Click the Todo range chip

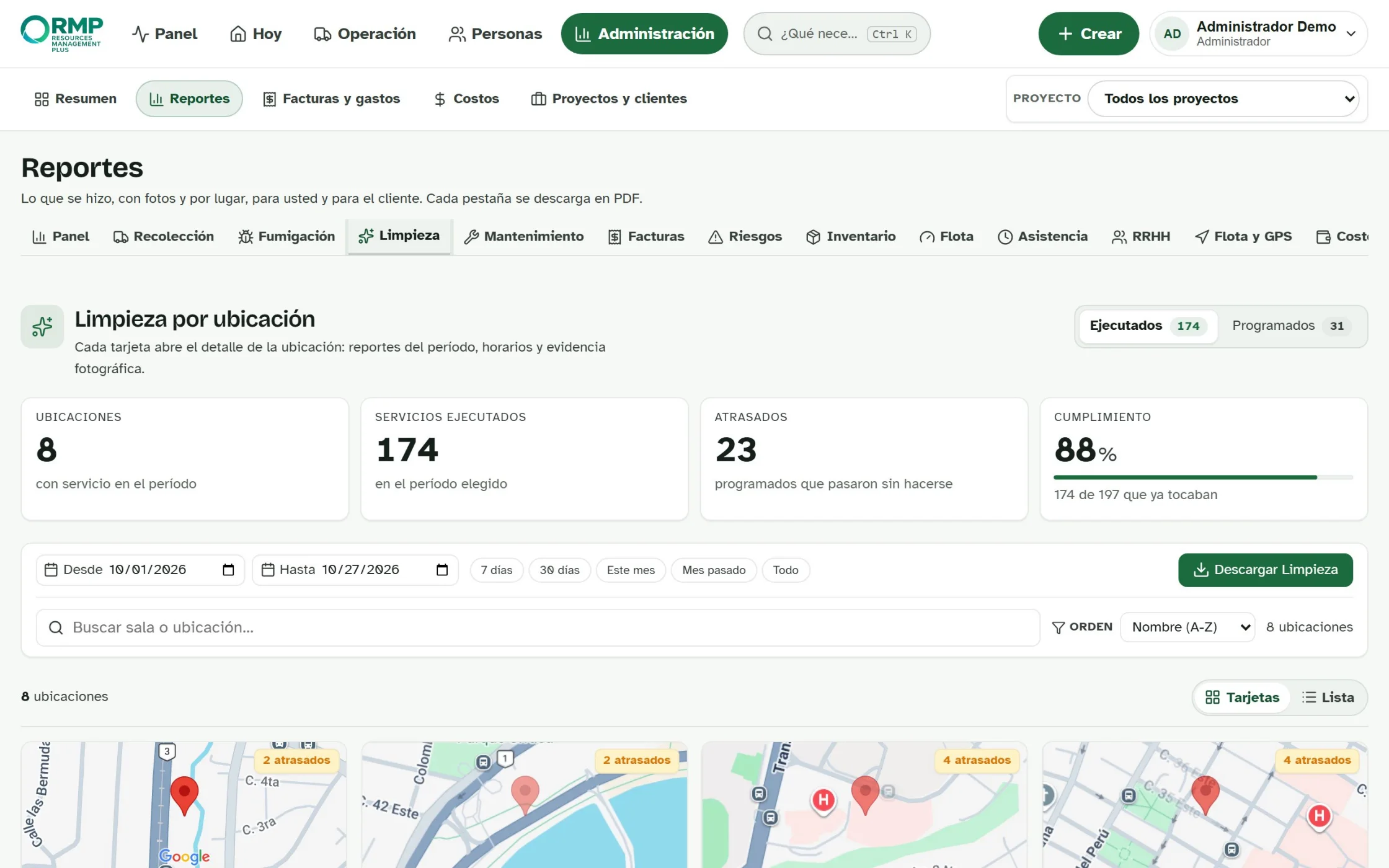click(786, 570)
